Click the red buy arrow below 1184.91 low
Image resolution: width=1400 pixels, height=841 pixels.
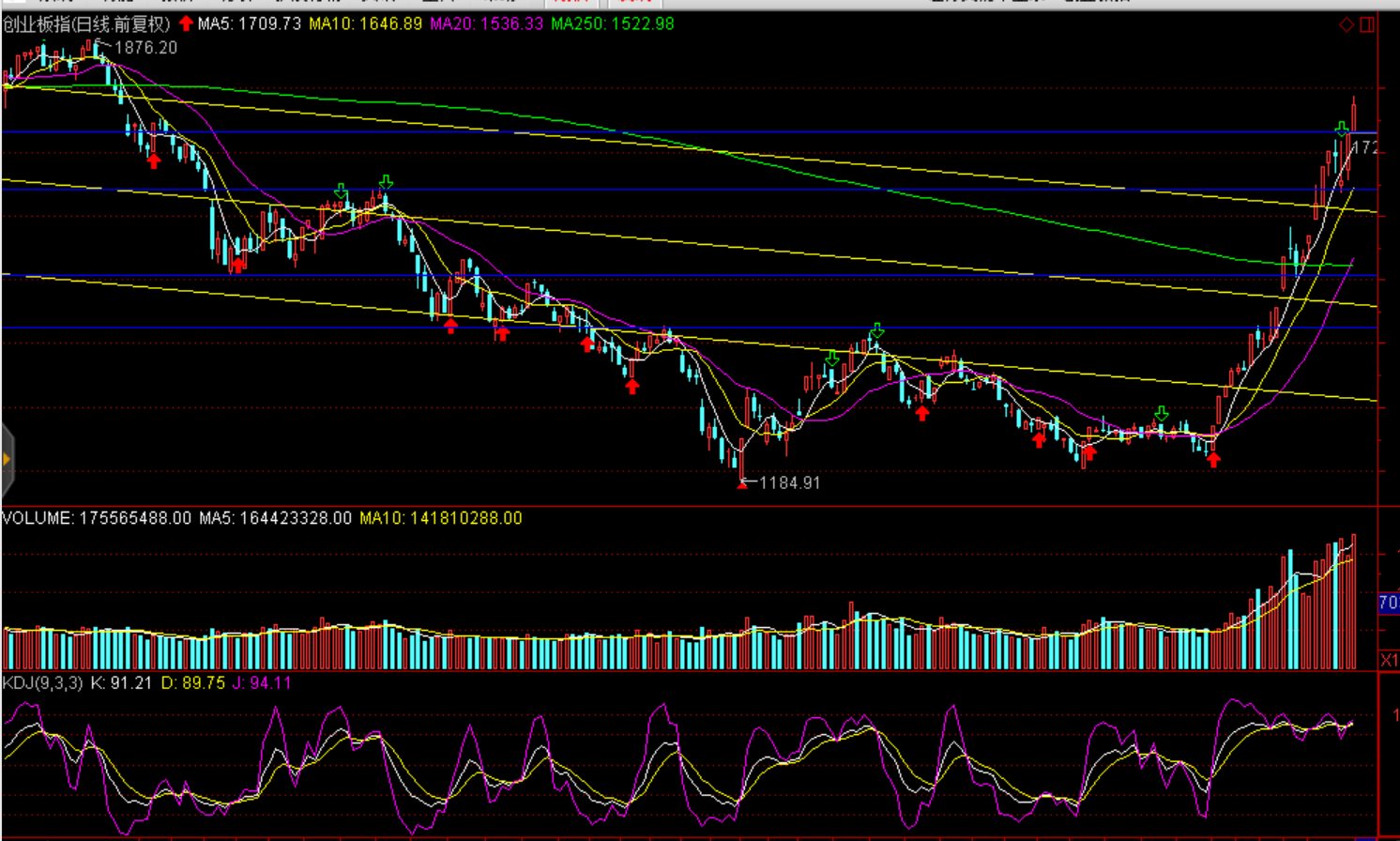[x=742, y=484]
